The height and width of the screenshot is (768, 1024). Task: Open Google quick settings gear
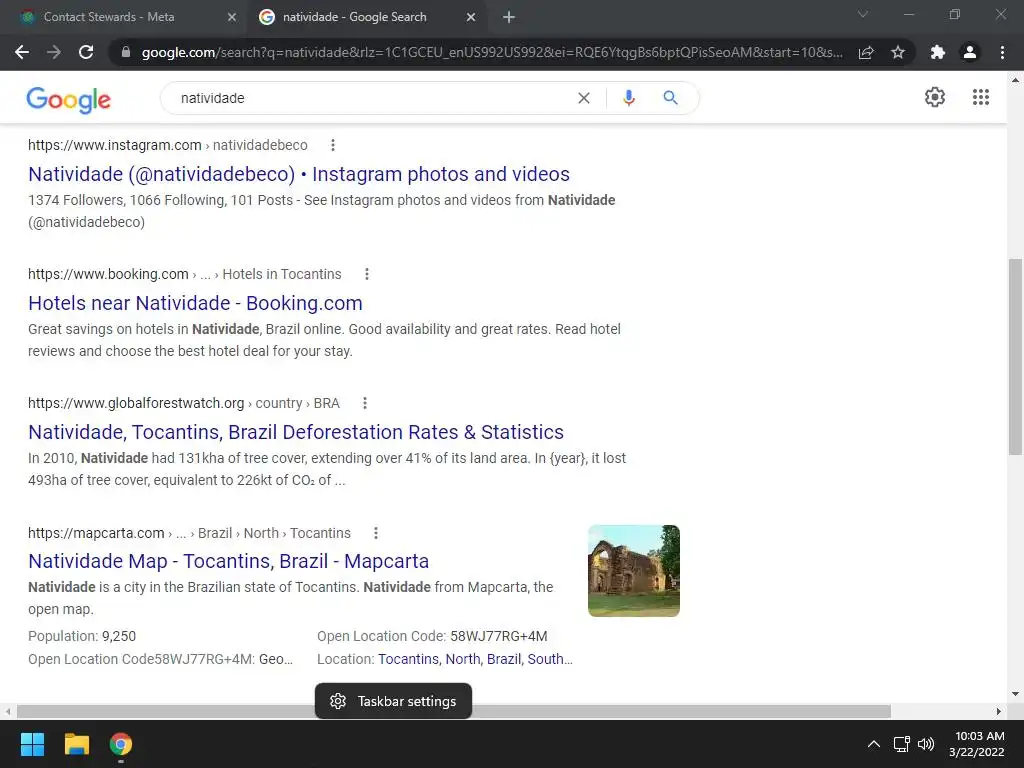coord(935,97)
